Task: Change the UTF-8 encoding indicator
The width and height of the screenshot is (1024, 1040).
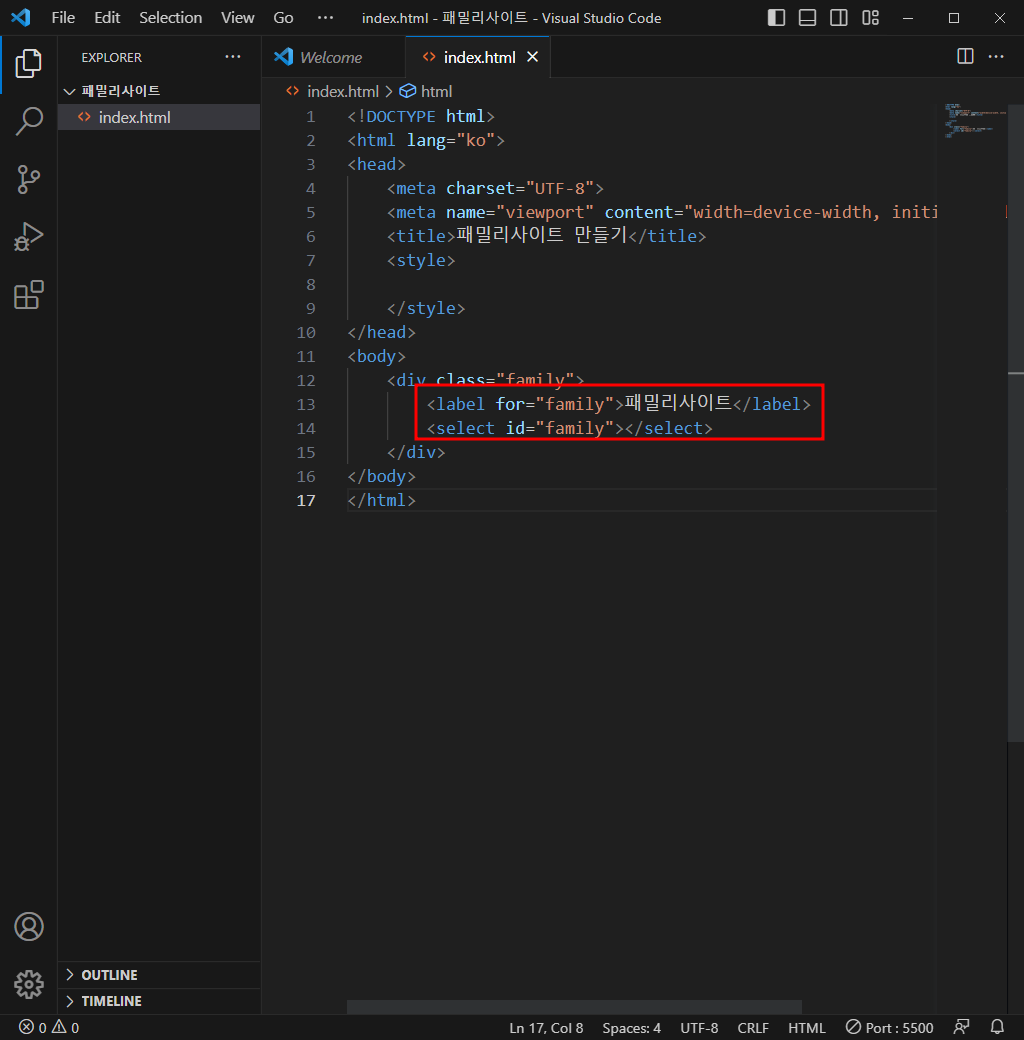Action: point(699,1028)
